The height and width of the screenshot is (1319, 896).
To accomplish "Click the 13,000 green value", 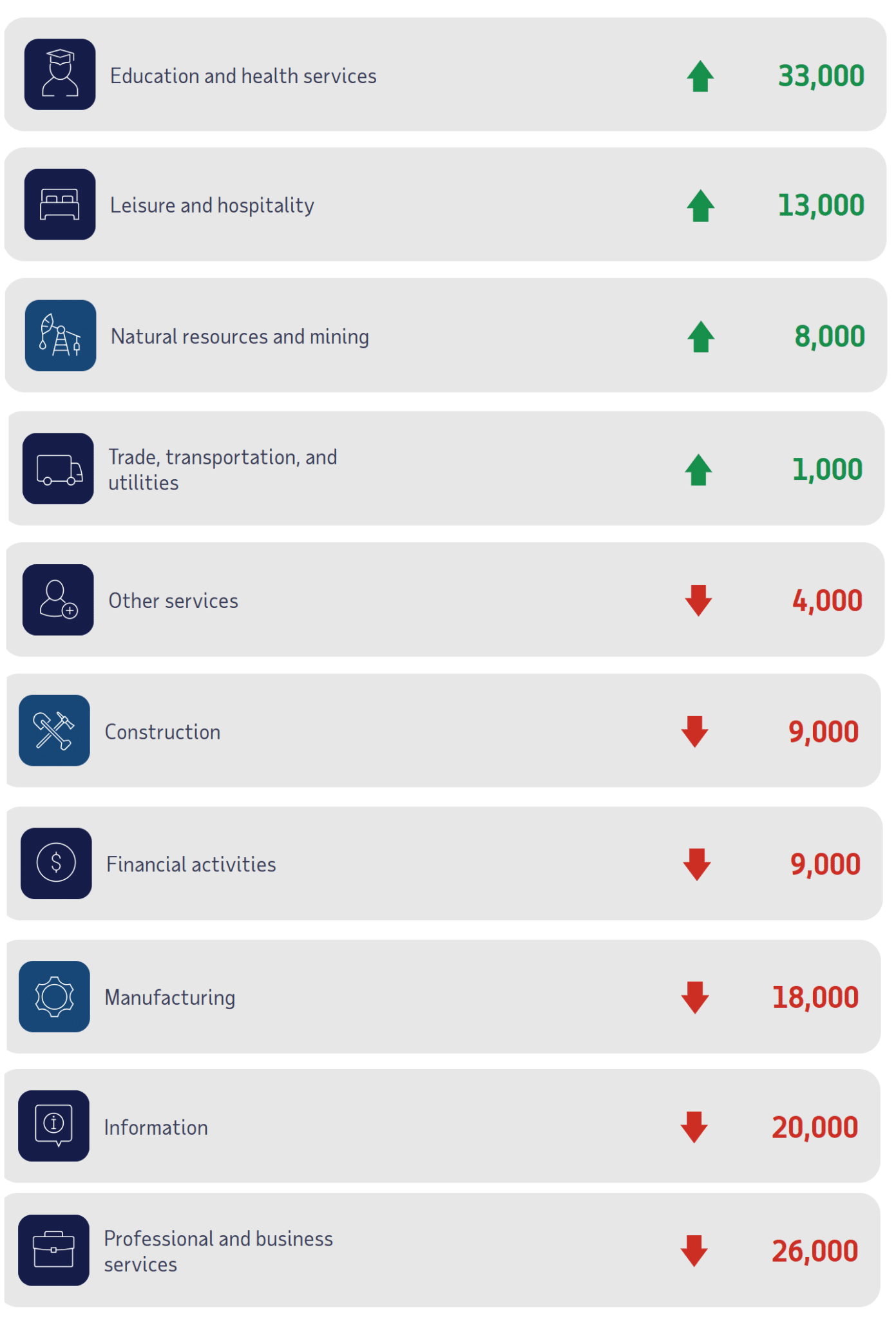I will 821,205.
